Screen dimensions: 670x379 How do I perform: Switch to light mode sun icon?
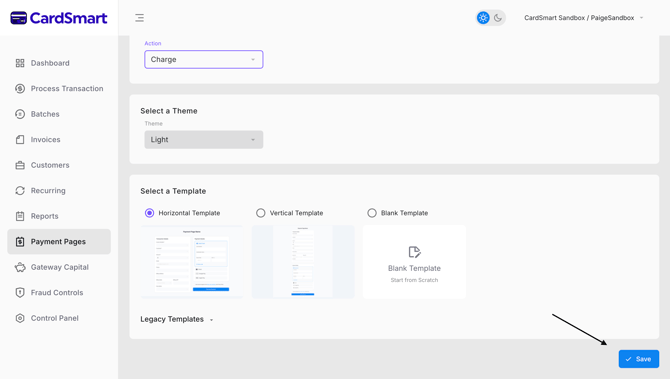pyautogui.click(x=483, y=18)
